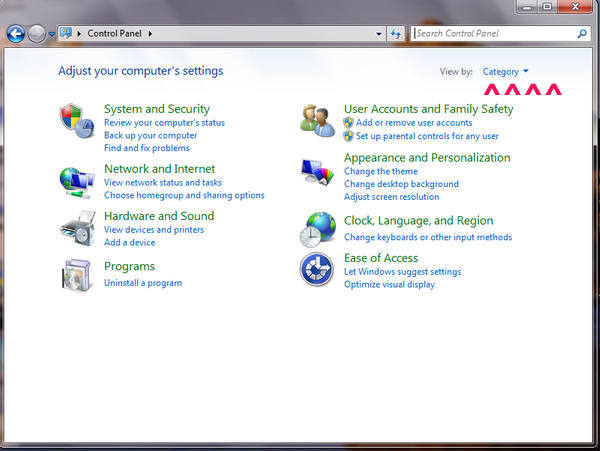Open the Programs disc box icon
Screen dimensions: 600x451
click(77, 275)
